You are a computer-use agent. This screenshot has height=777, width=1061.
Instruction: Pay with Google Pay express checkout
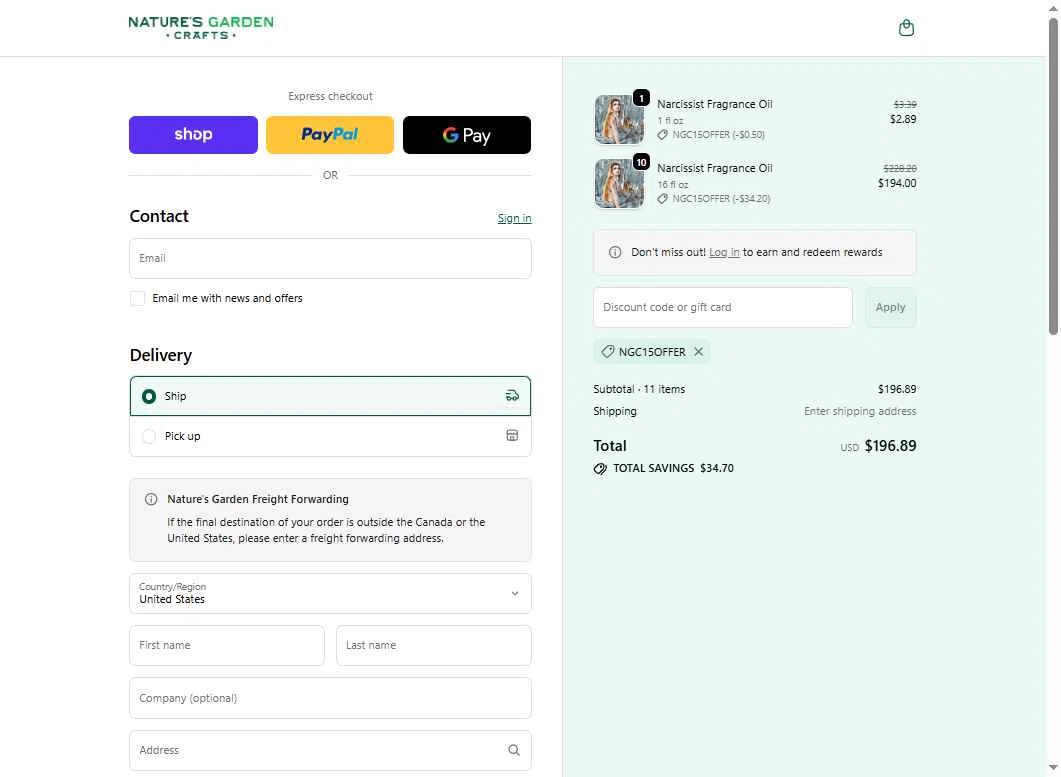point(467,135)
